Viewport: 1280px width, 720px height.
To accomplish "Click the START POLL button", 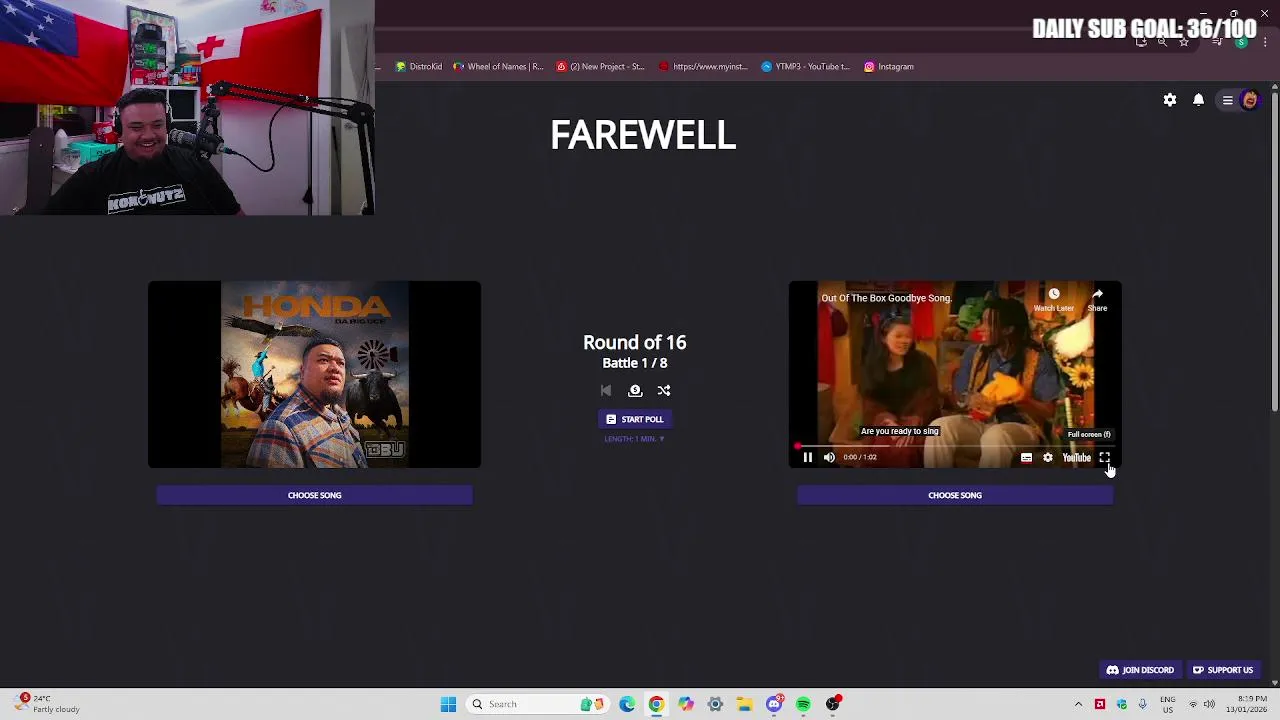I will (635, 419).
